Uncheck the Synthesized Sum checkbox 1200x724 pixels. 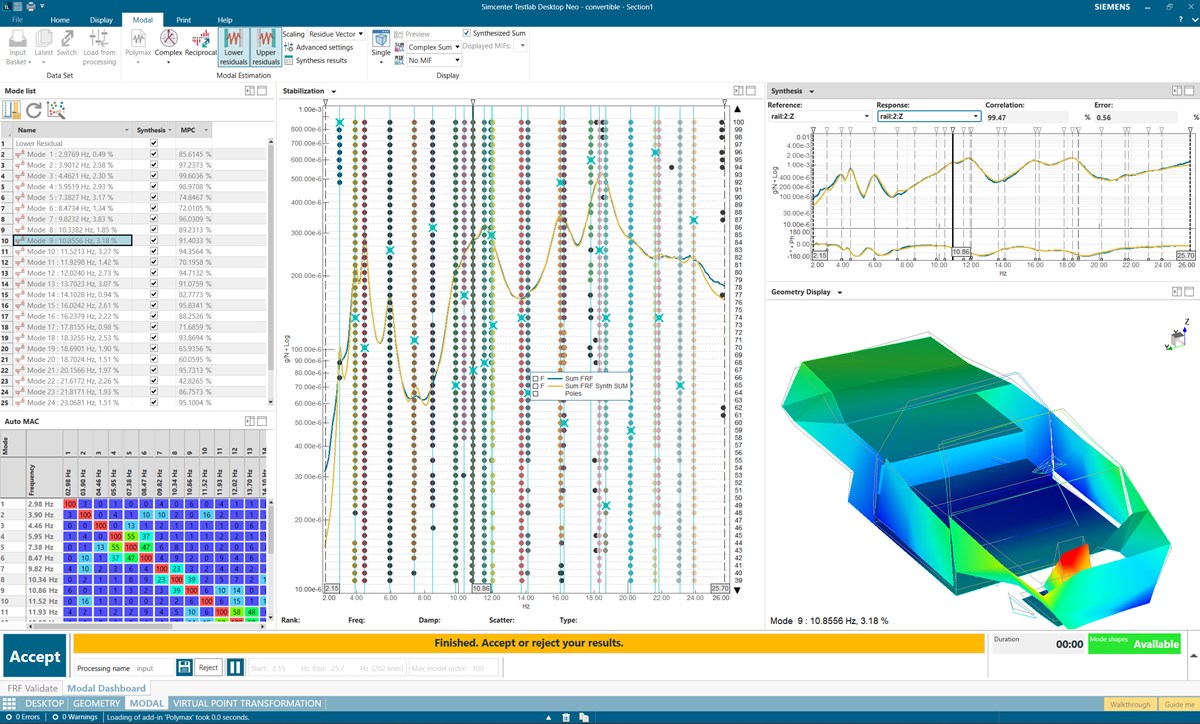(467, 33)
